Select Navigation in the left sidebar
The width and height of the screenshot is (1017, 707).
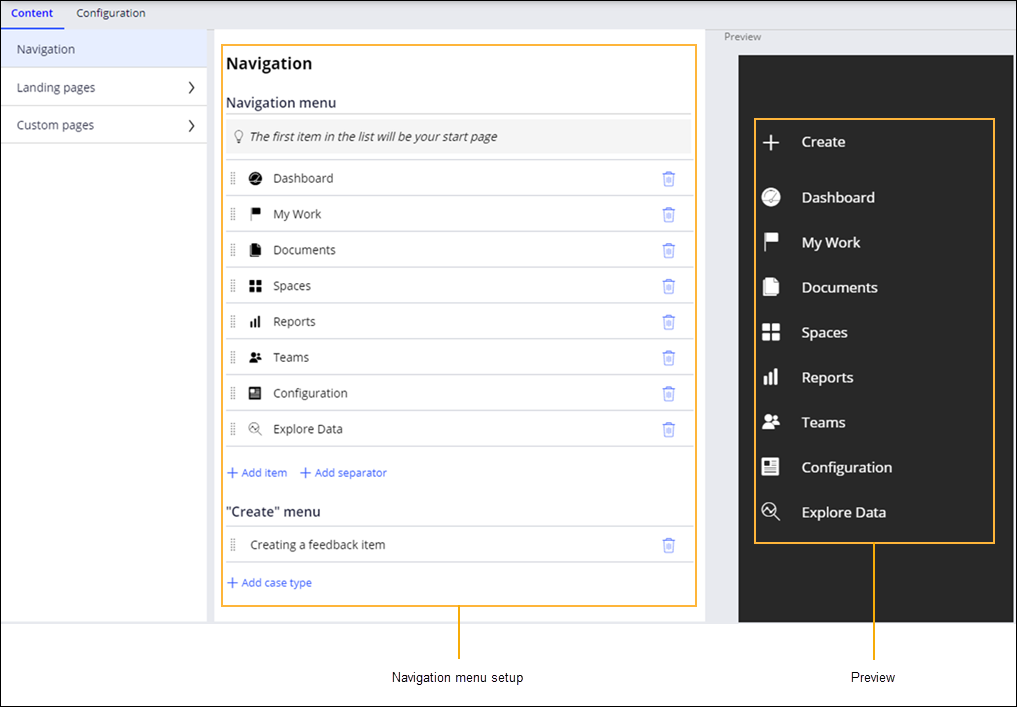tap(46, 50)
